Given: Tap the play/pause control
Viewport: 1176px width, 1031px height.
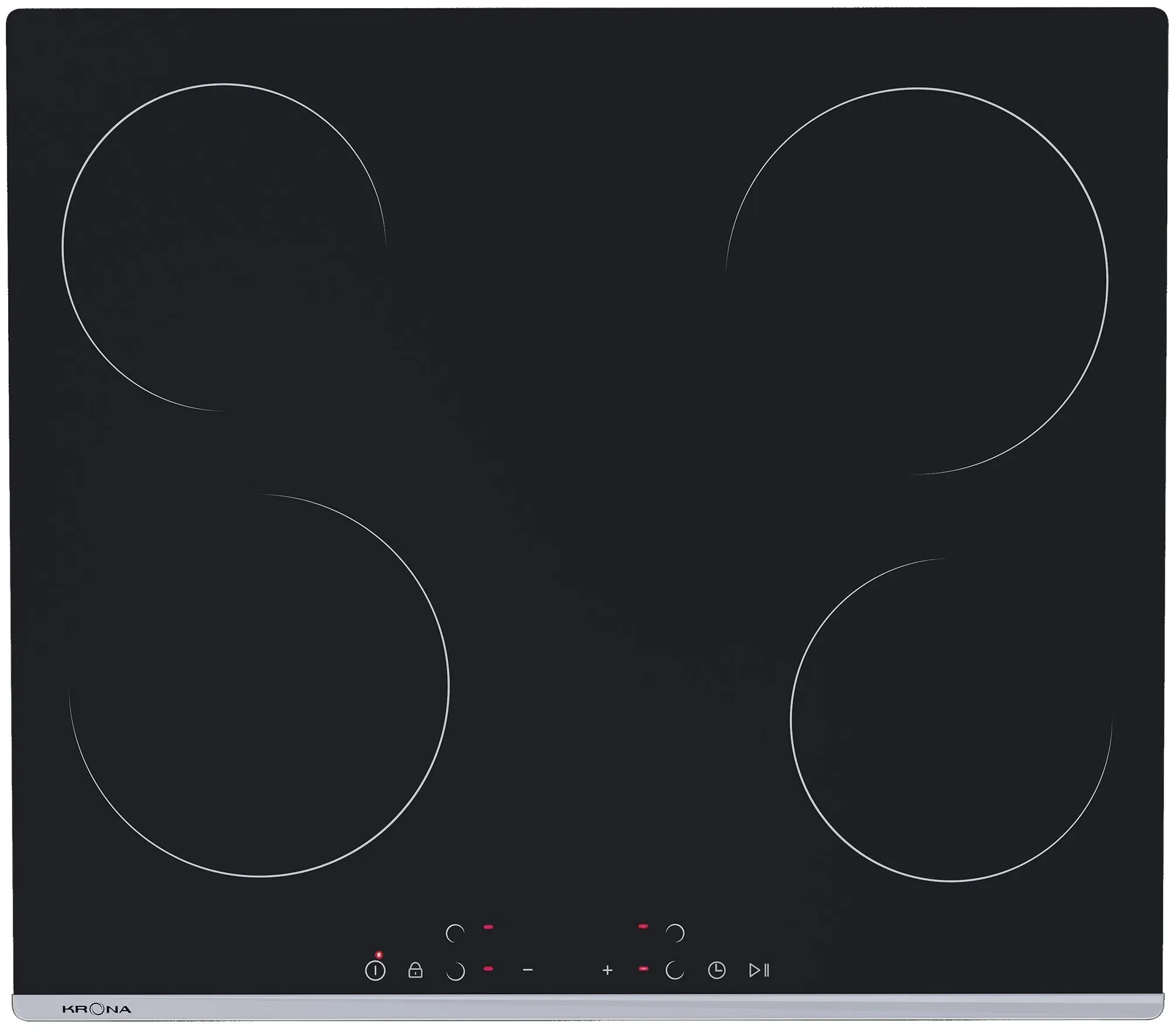Looking at the screenshot, I should [759, 971].
